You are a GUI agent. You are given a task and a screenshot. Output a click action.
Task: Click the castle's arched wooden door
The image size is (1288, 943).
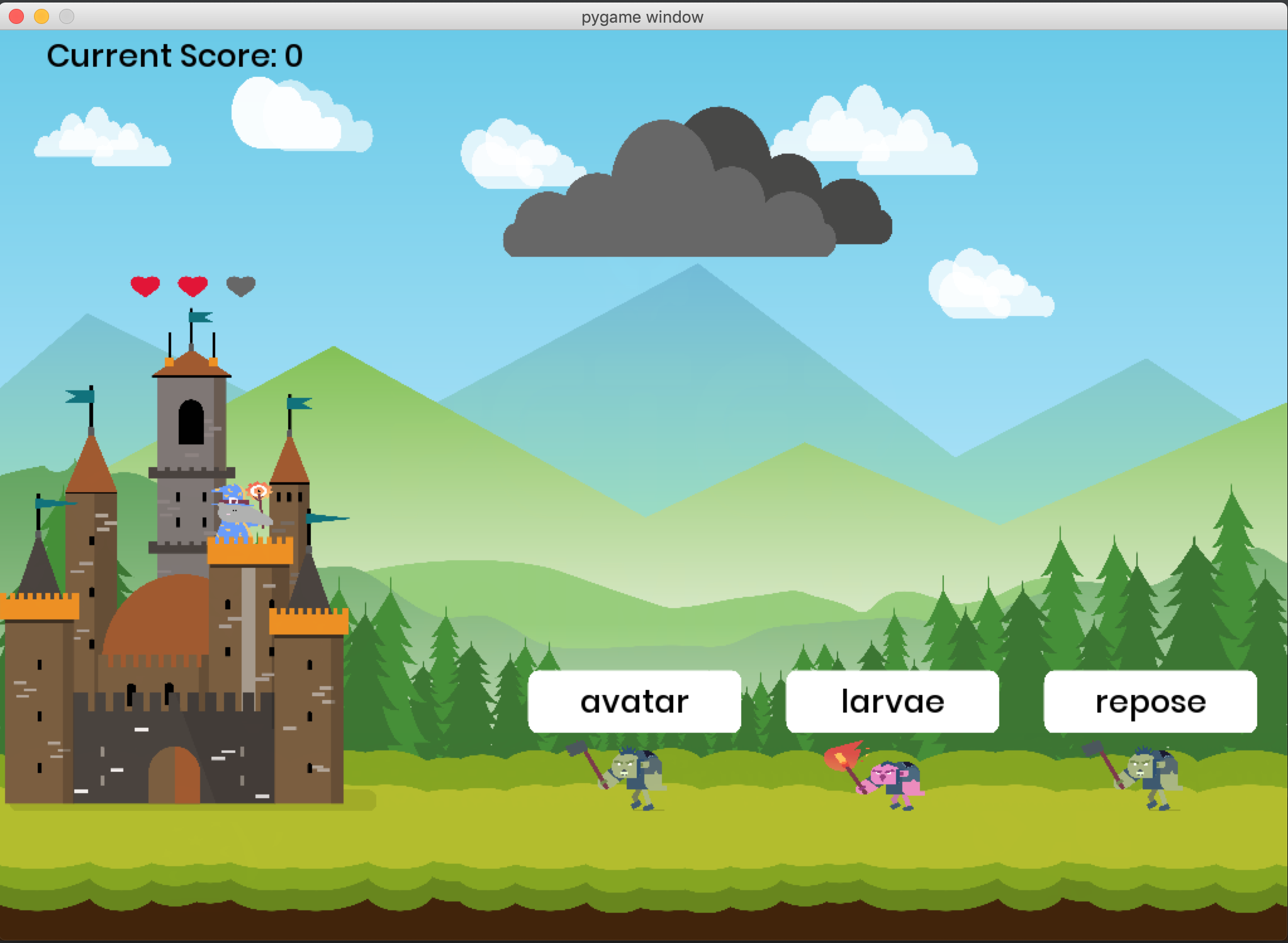tap(174, 776)
